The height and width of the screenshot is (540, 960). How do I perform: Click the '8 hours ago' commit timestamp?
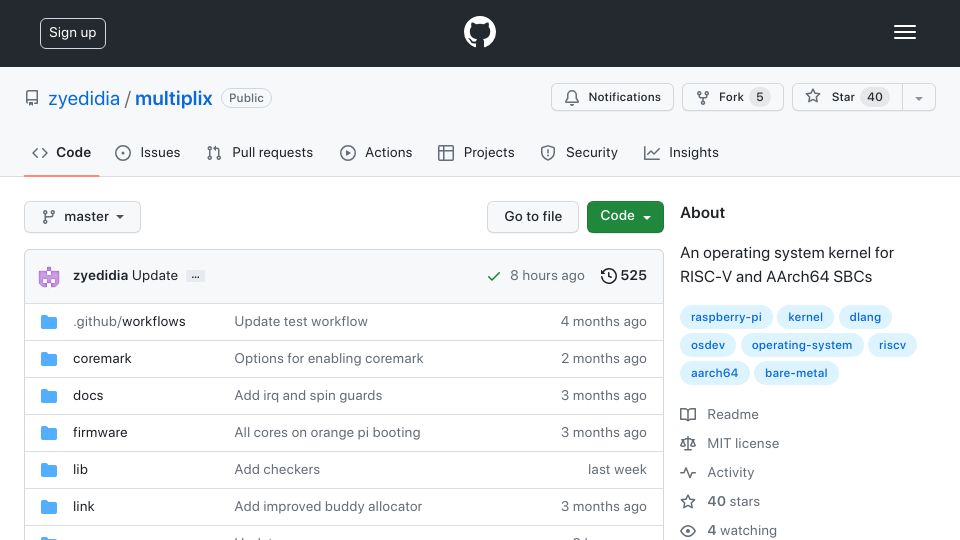click(547, 276)
